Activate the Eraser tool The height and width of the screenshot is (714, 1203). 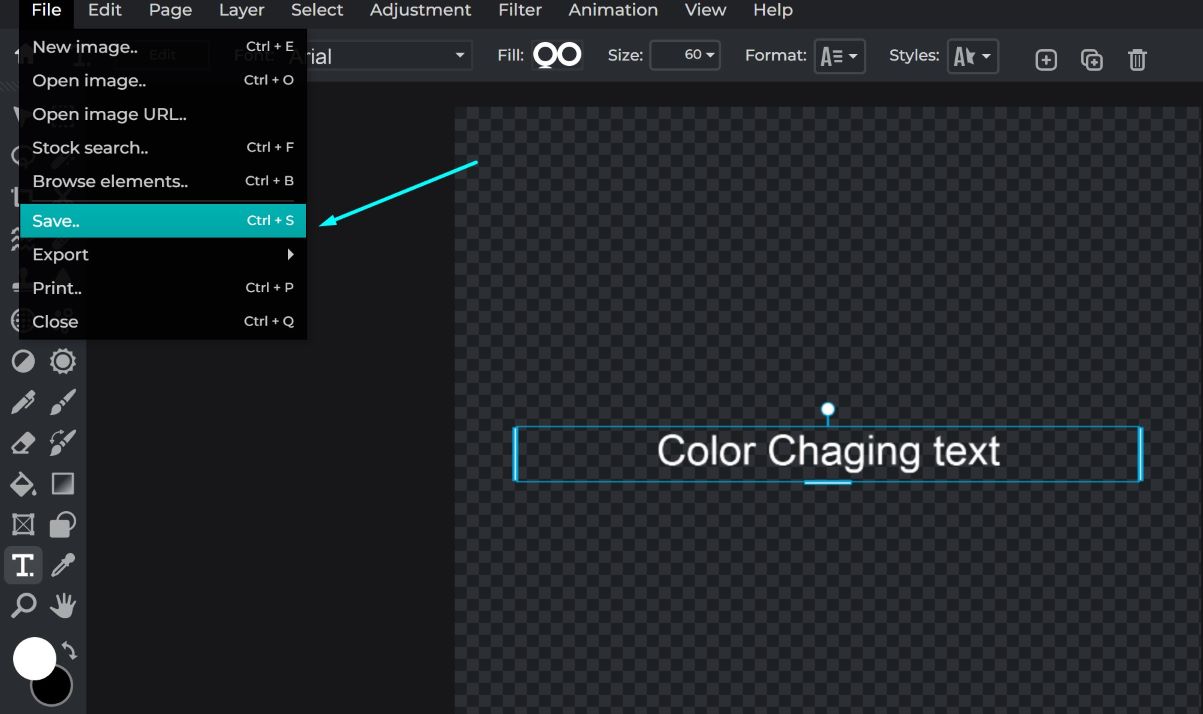22,442
